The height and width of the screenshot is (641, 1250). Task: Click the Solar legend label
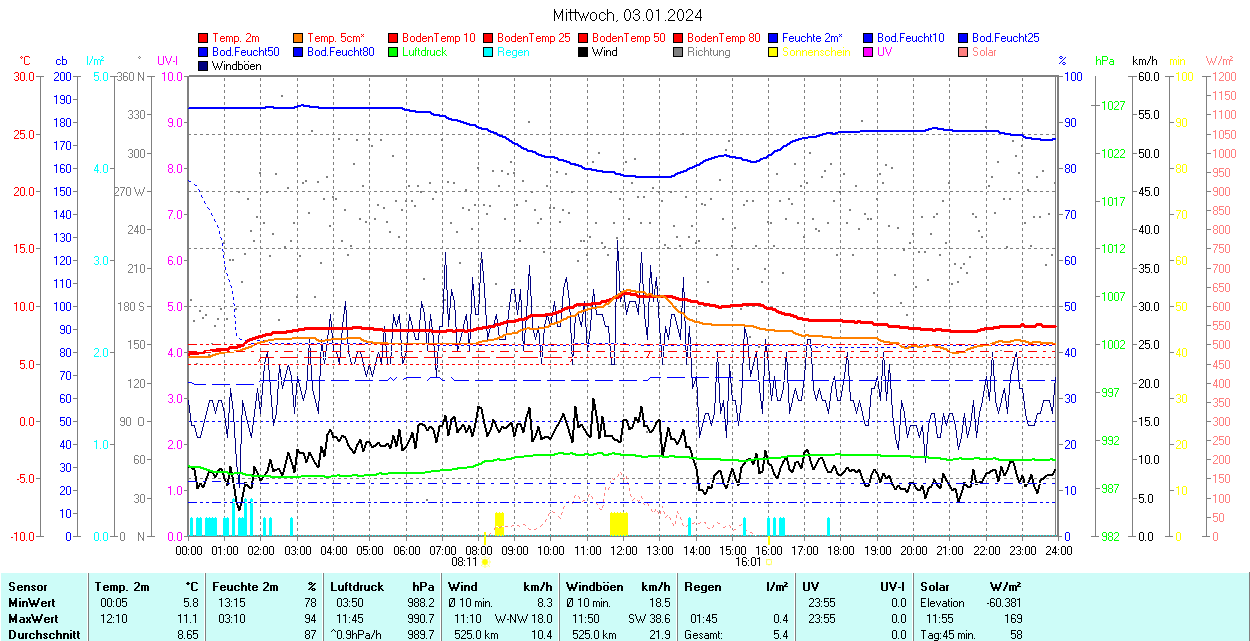coord(984,52)
